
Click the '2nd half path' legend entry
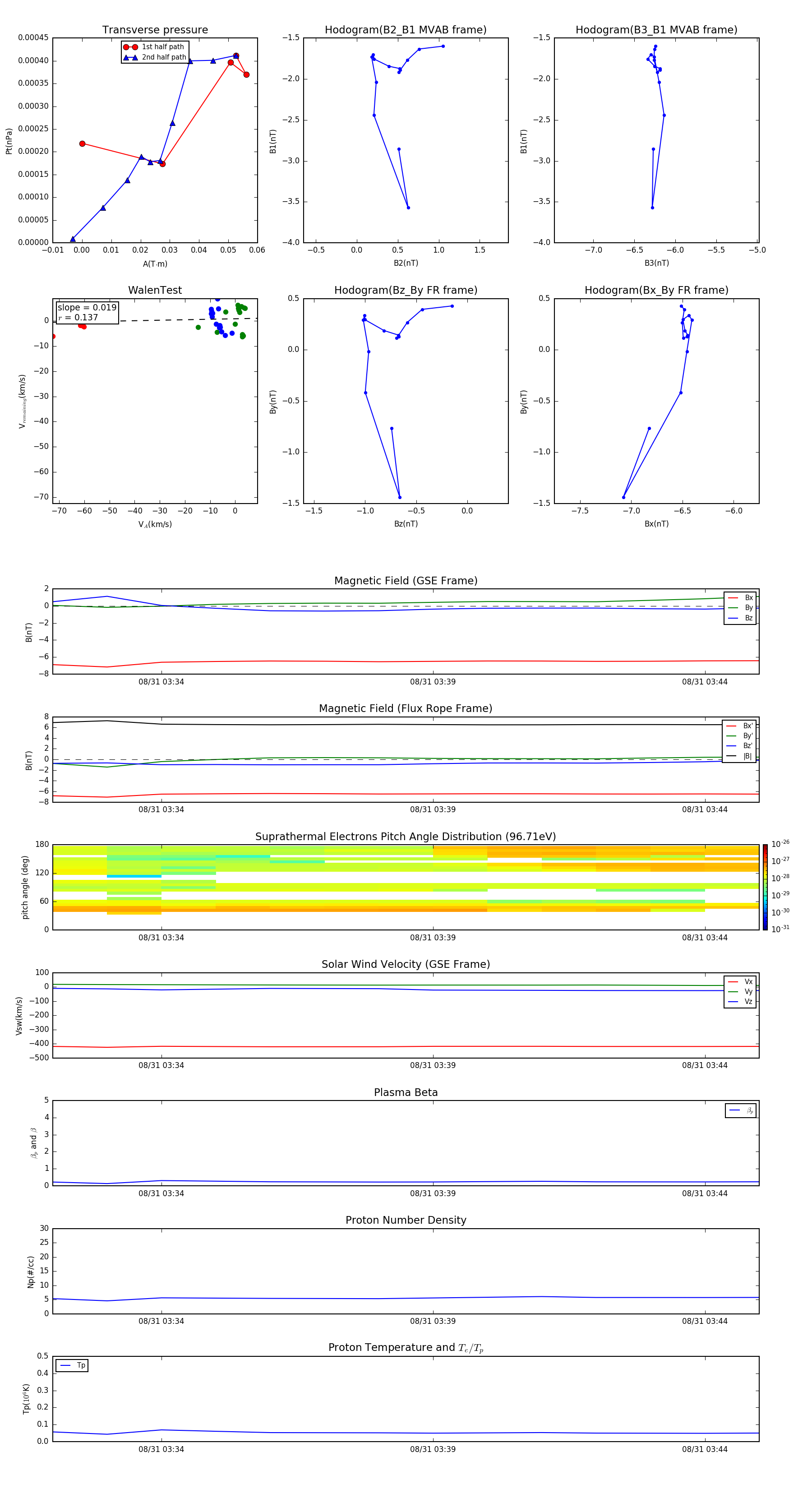[154, 57]
